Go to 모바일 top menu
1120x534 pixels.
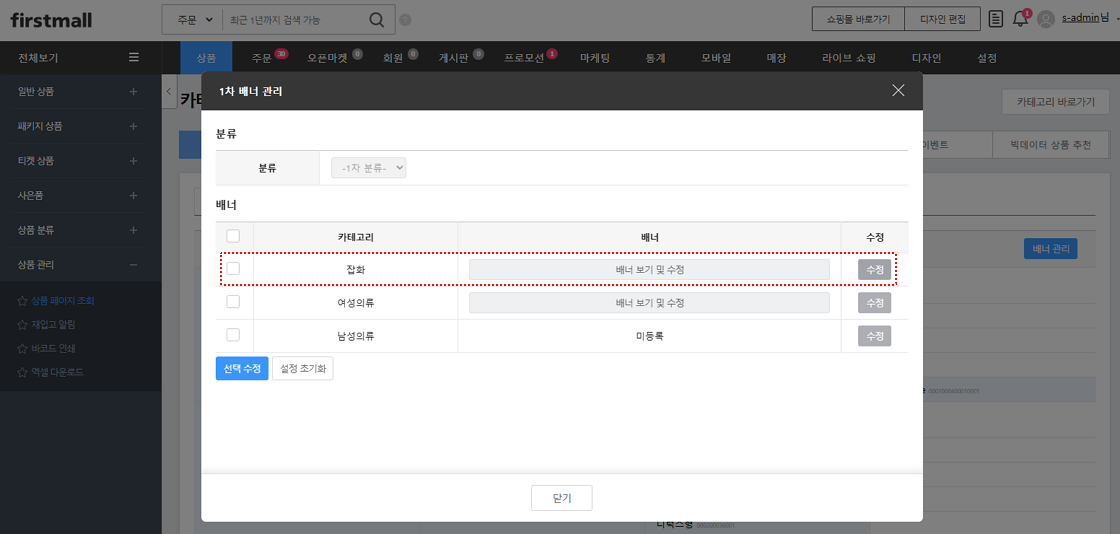716,59
